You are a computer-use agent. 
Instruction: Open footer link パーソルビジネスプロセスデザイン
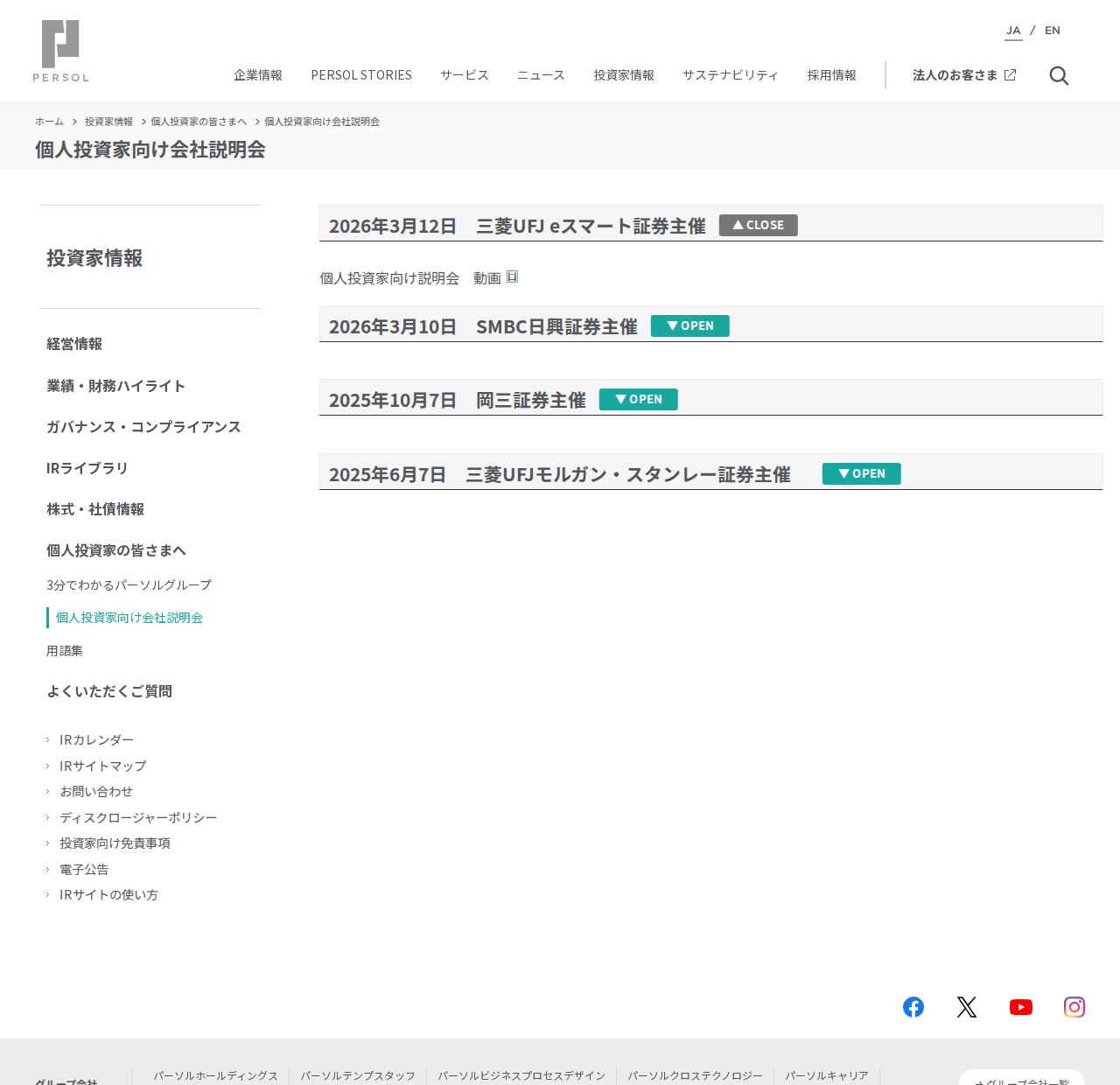point(521,1075)
